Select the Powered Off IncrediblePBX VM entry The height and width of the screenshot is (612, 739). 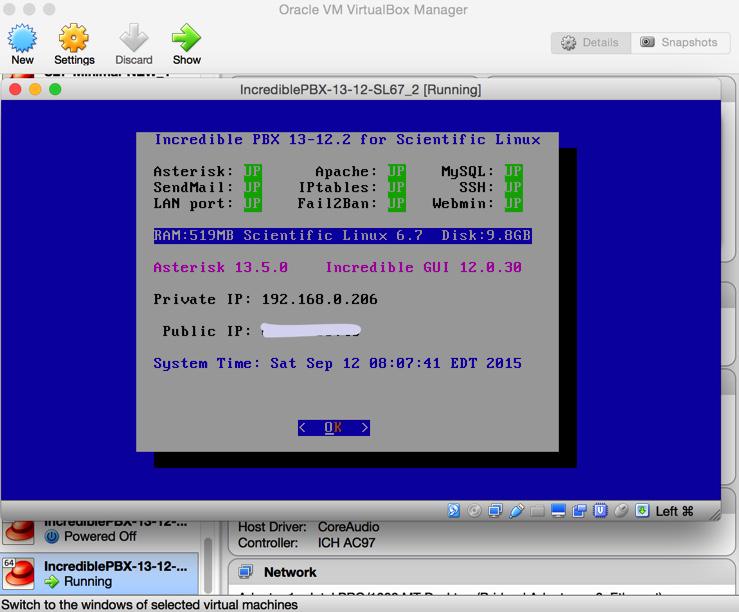[99, 532]
